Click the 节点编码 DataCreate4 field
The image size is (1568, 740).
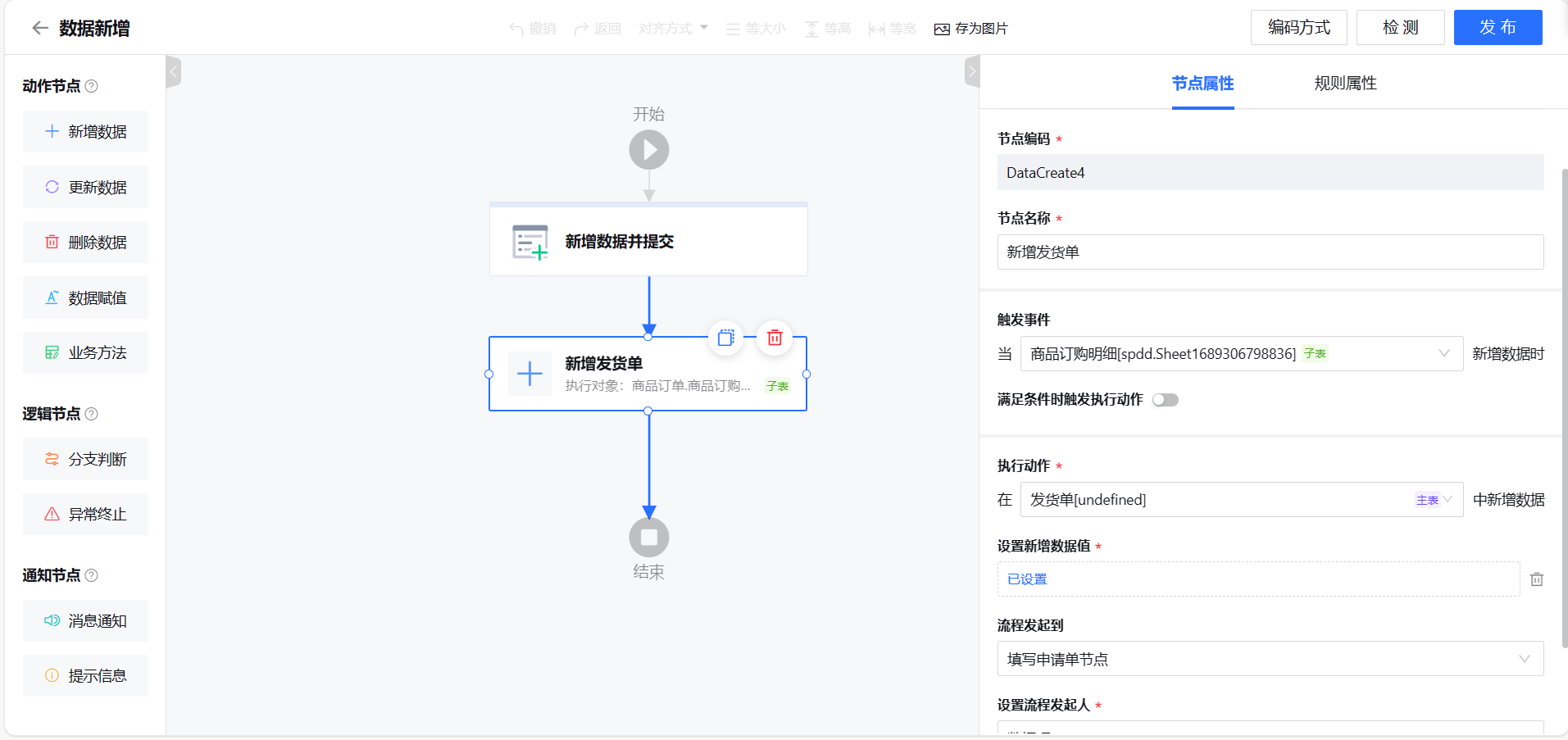pyautogui.click(x=1270, y=172)
